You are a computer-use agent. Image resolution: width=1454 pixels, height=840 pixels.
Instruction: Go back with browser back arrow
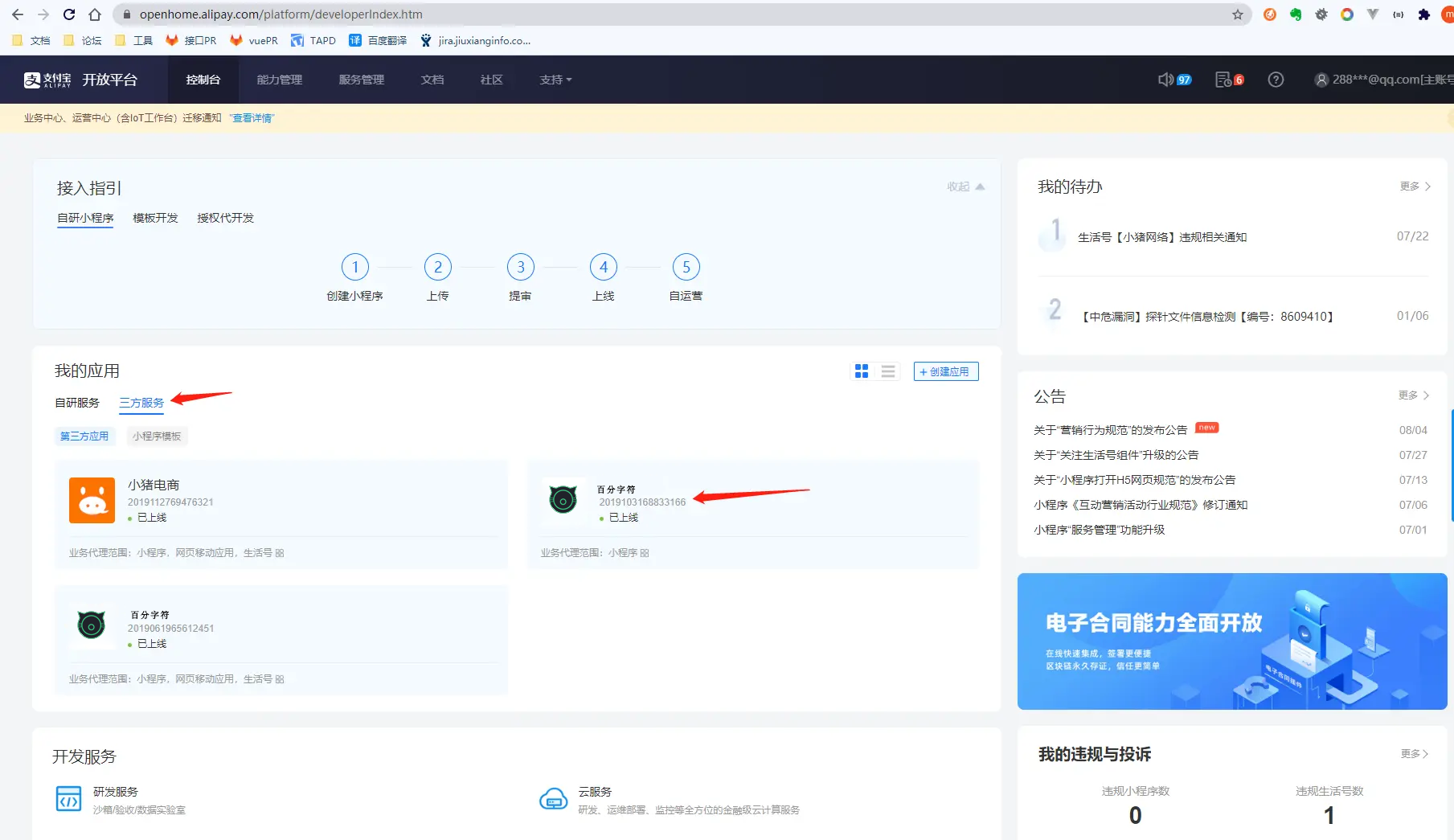[17, 14]
